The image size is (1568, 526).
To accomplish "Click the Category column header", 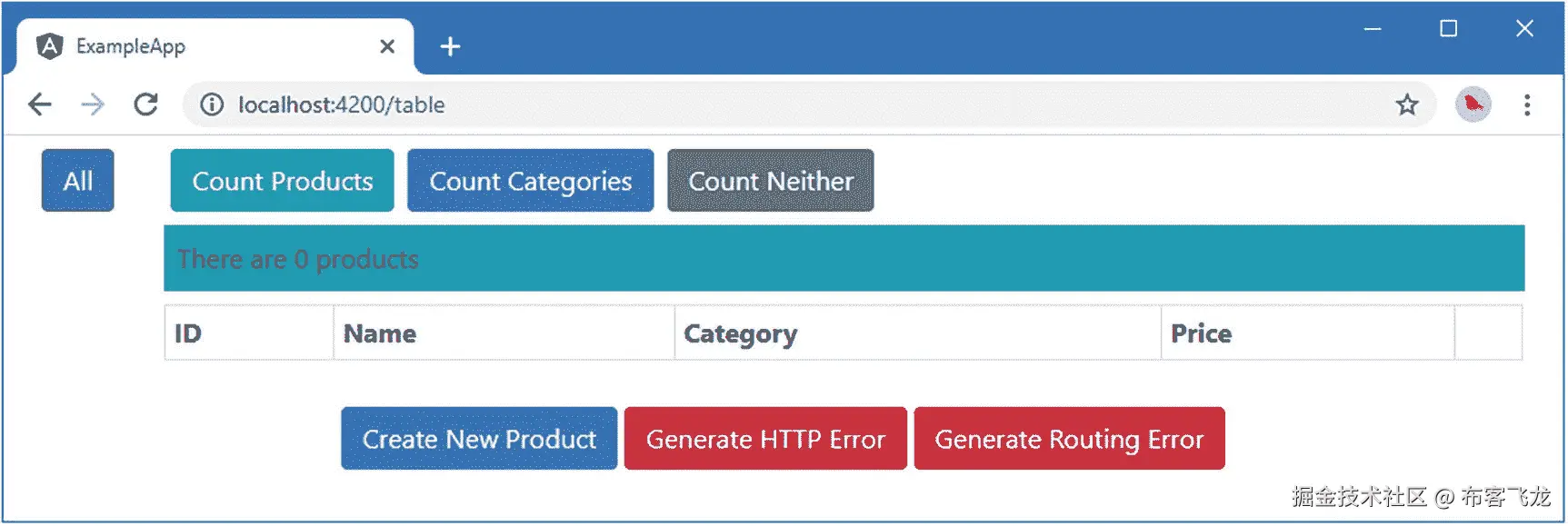I will [x=741, y=334].
